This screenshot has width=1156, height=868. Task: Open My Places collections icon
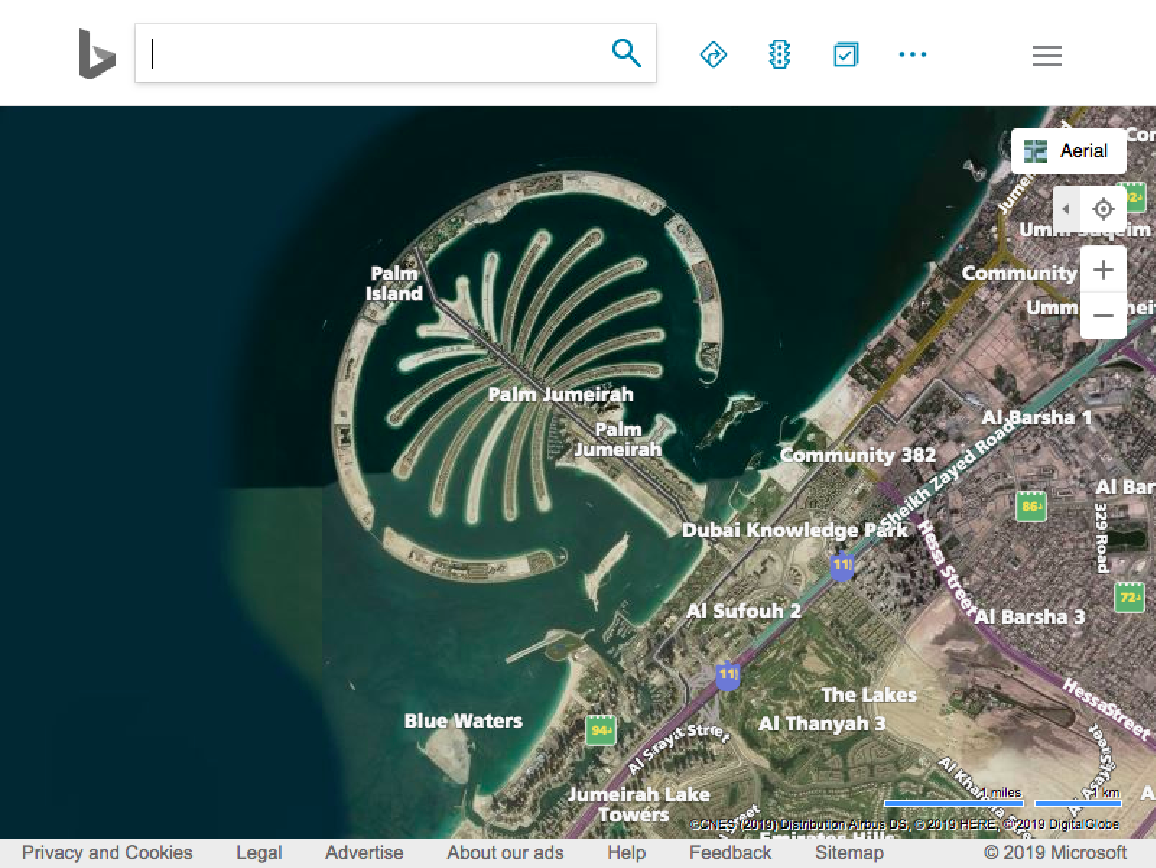pos(846,55)
